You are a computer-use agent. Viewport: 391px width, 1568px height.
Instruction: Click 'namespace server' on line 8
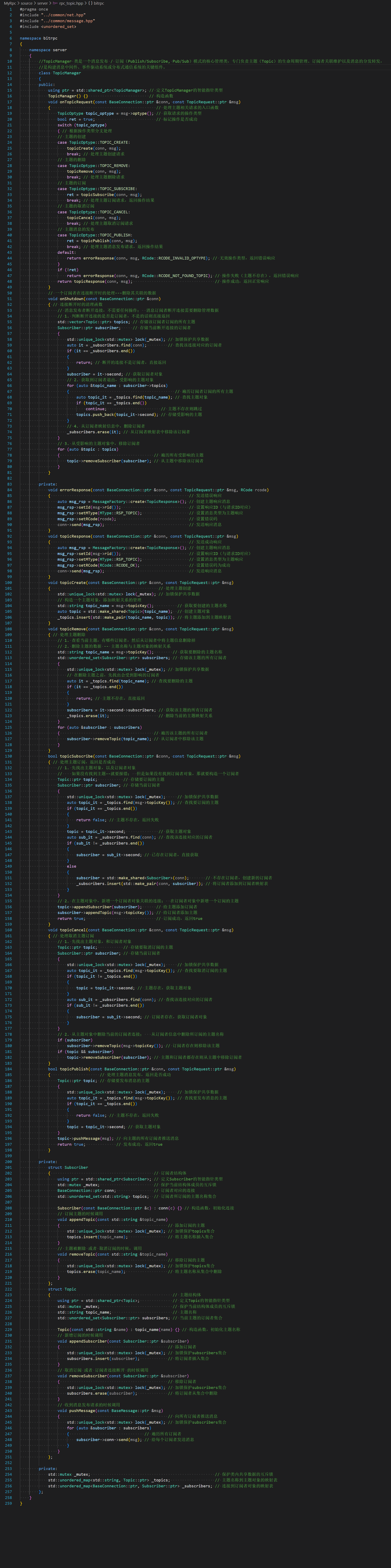point(48,50)
